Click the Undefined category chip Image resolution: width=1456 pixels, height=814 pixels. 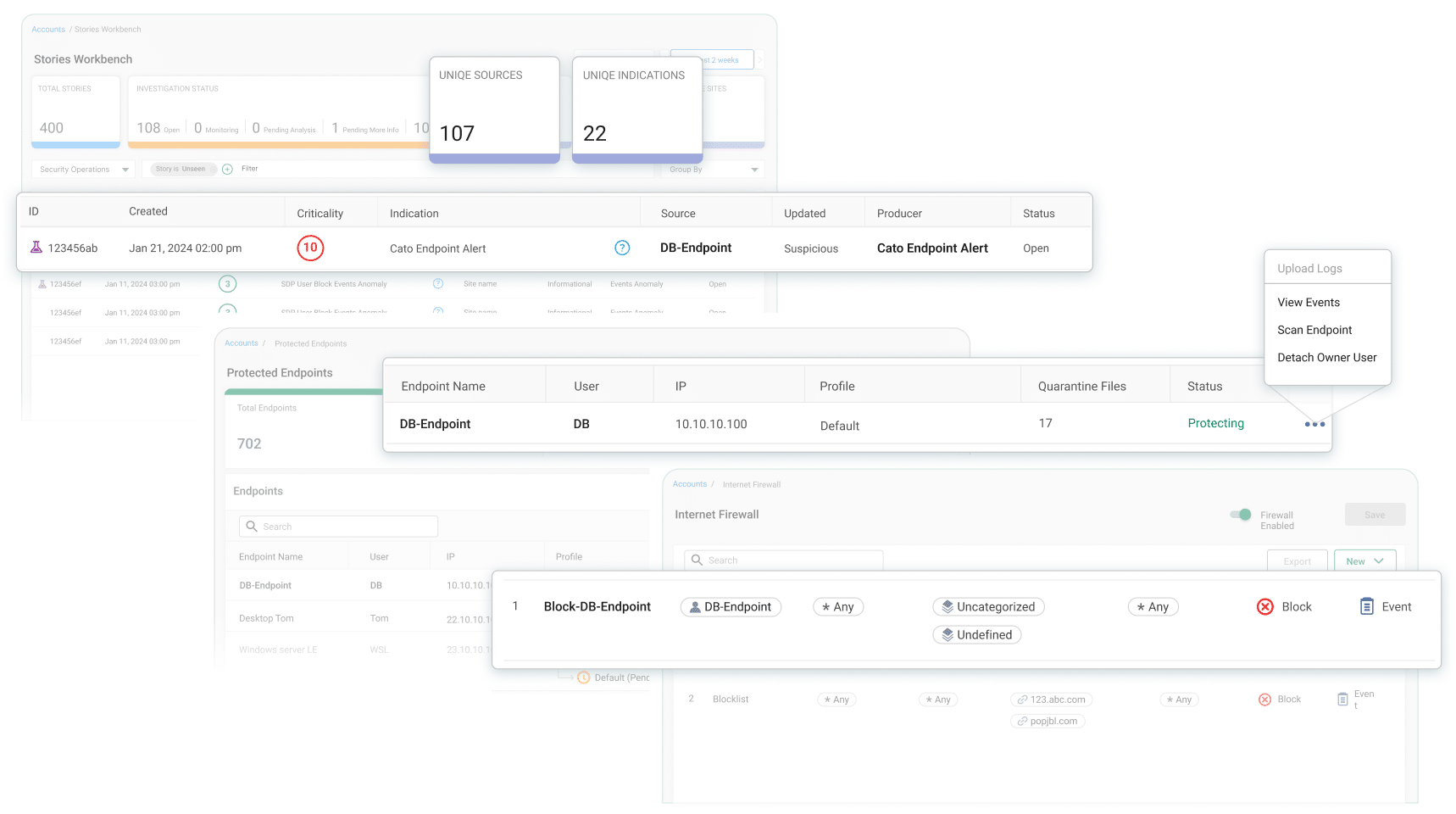[977, 634]
